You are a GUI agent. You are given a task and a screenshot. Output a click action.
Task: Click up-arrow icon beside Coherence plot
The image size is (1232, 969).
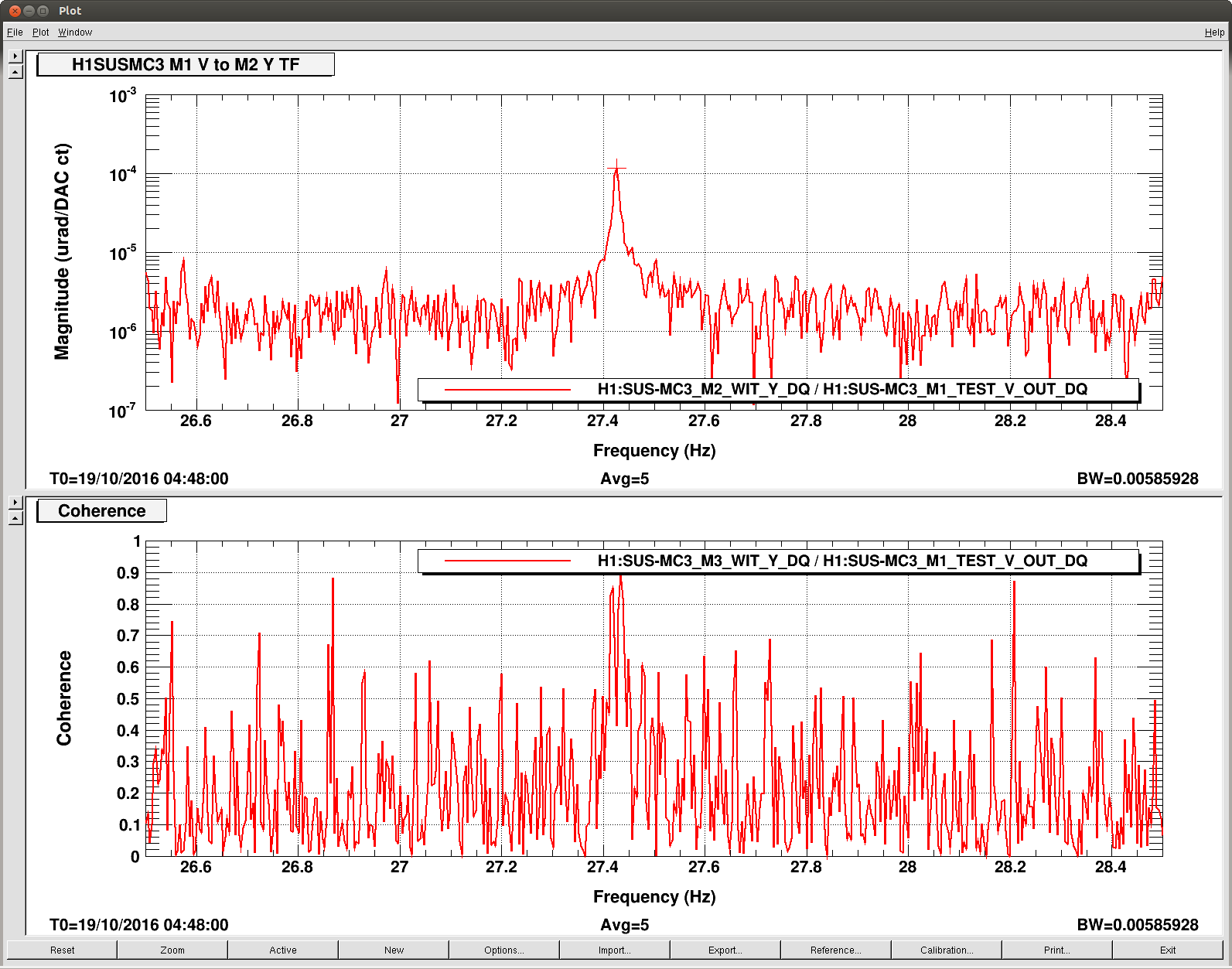(x=15, y=518)
